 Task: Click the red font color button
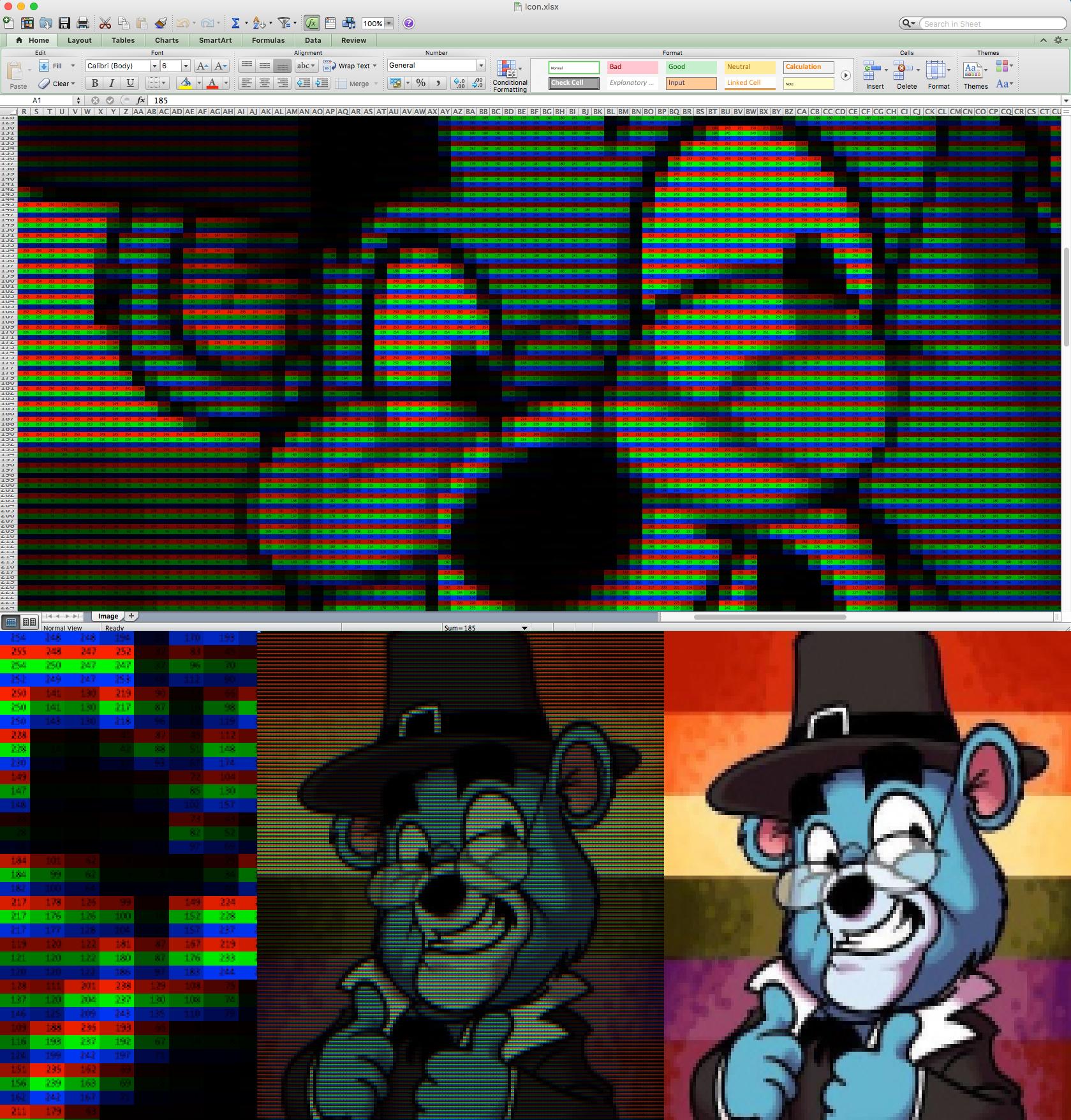pyautogui.click(x=212, y=83)
